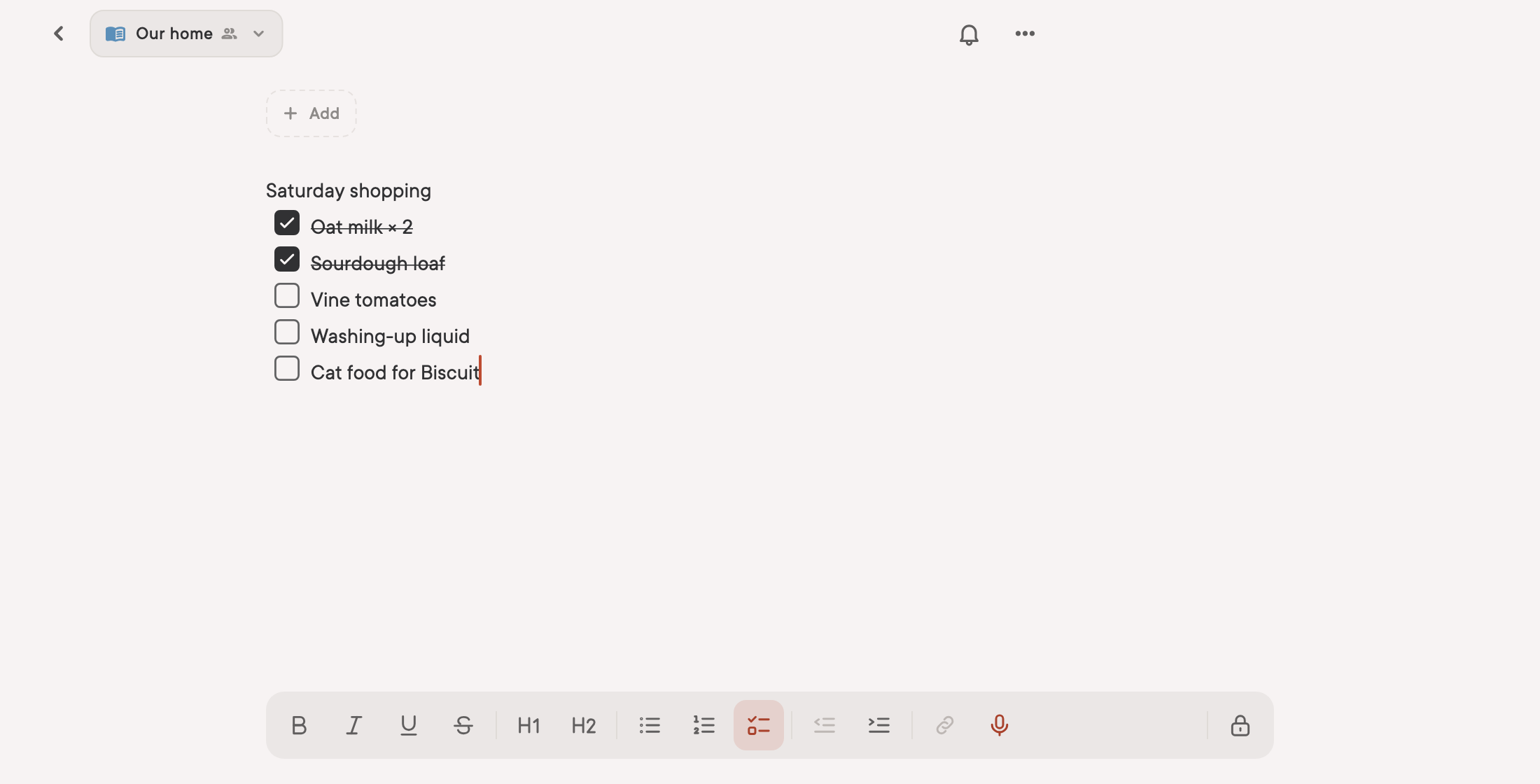The width and height of the screenshot is (1540, 784).
Task: Open the three-dot more options menu
Action: coord(1025,34)
